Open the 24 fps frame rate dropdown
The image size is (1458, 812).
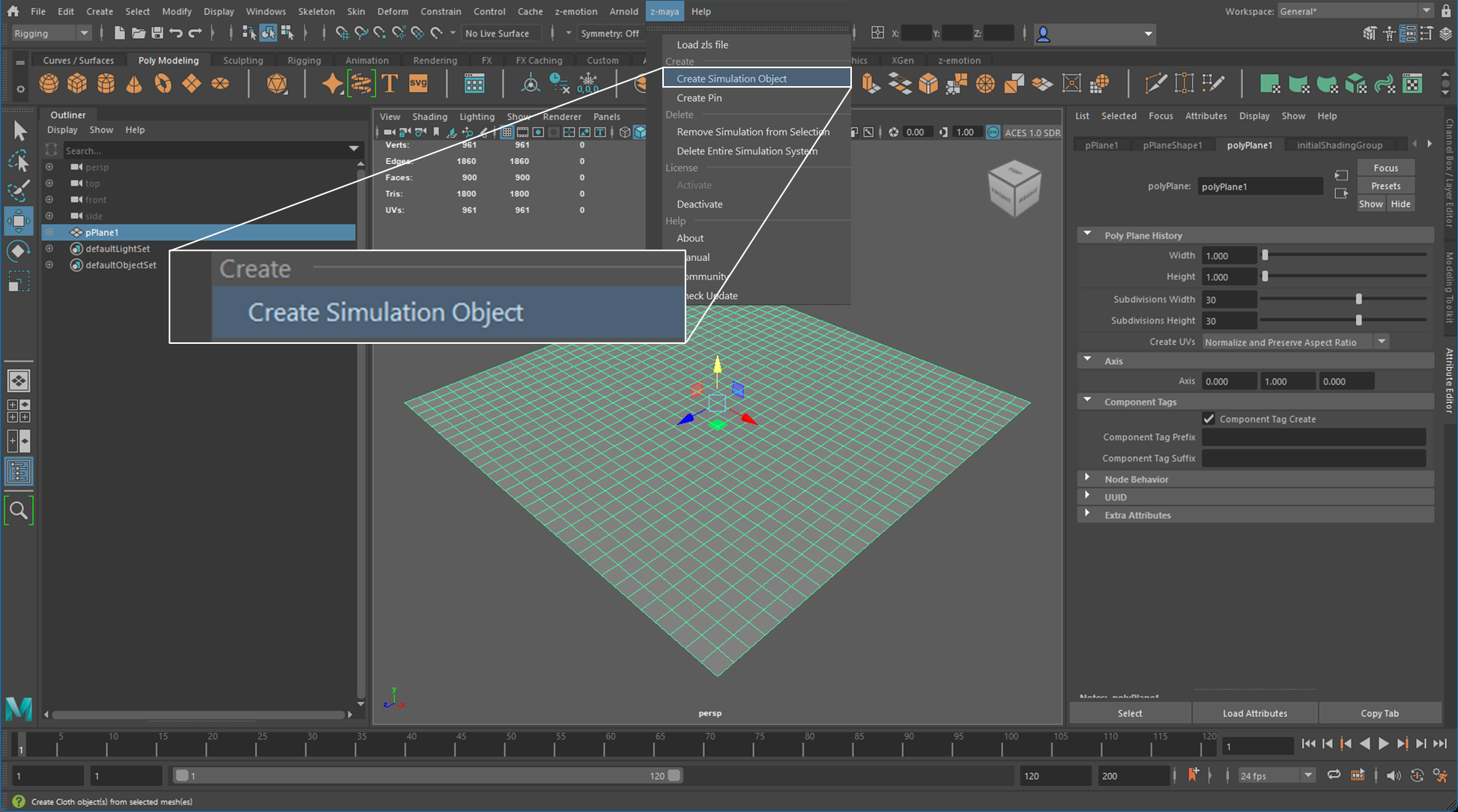pyautogui.click(x=1276, y=775)
